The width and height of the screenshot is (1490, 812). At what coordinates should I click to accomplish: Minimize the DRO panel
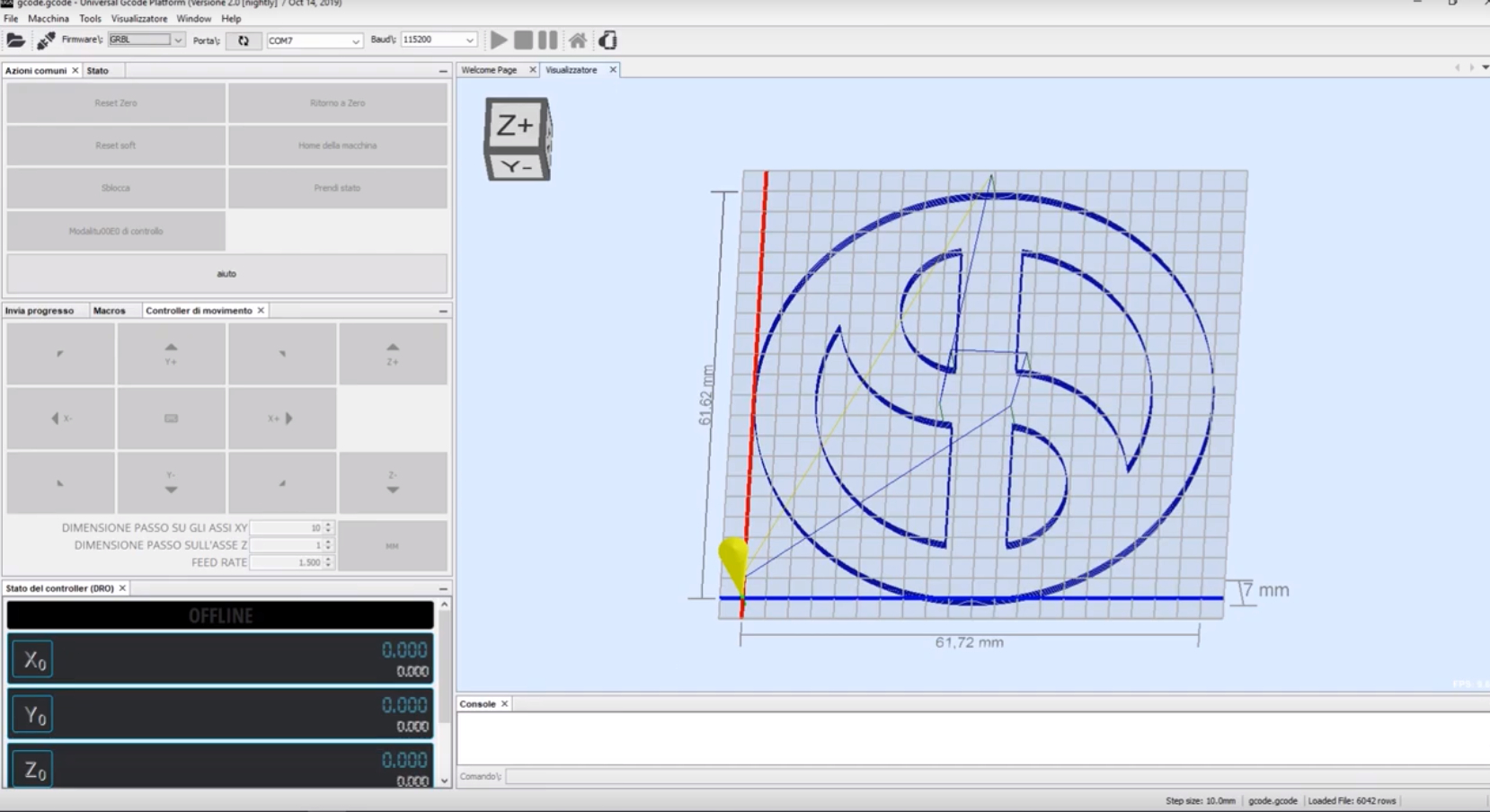coord(443,588)
